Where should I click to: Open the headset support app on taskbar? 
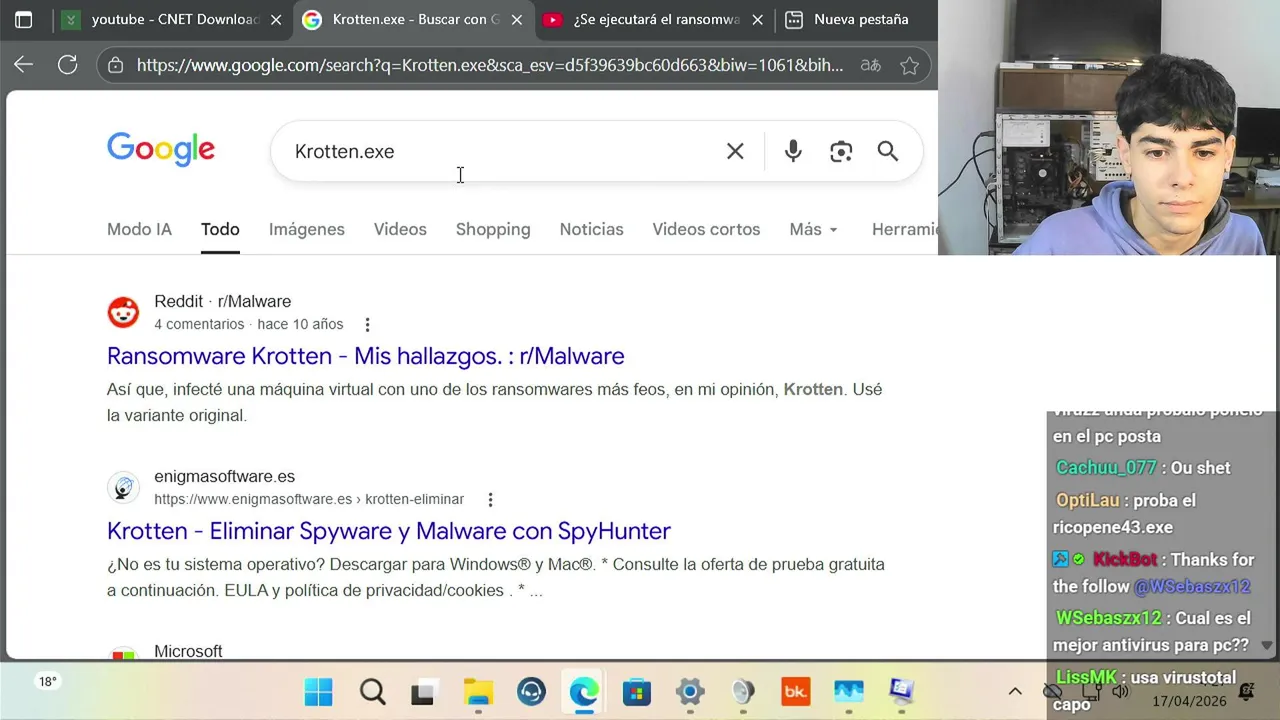pyautogui.click(x=531, y=691)
